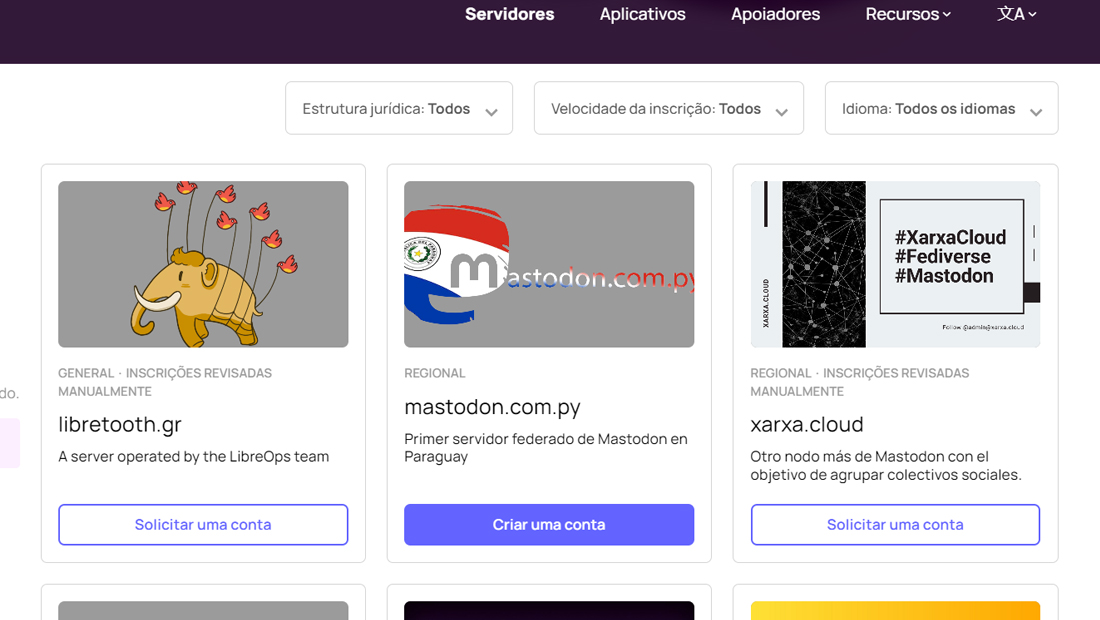Select the xarxa.cloud server title
The height and width of the screenshot is (620, 1100).
click(x=807, y=424)
